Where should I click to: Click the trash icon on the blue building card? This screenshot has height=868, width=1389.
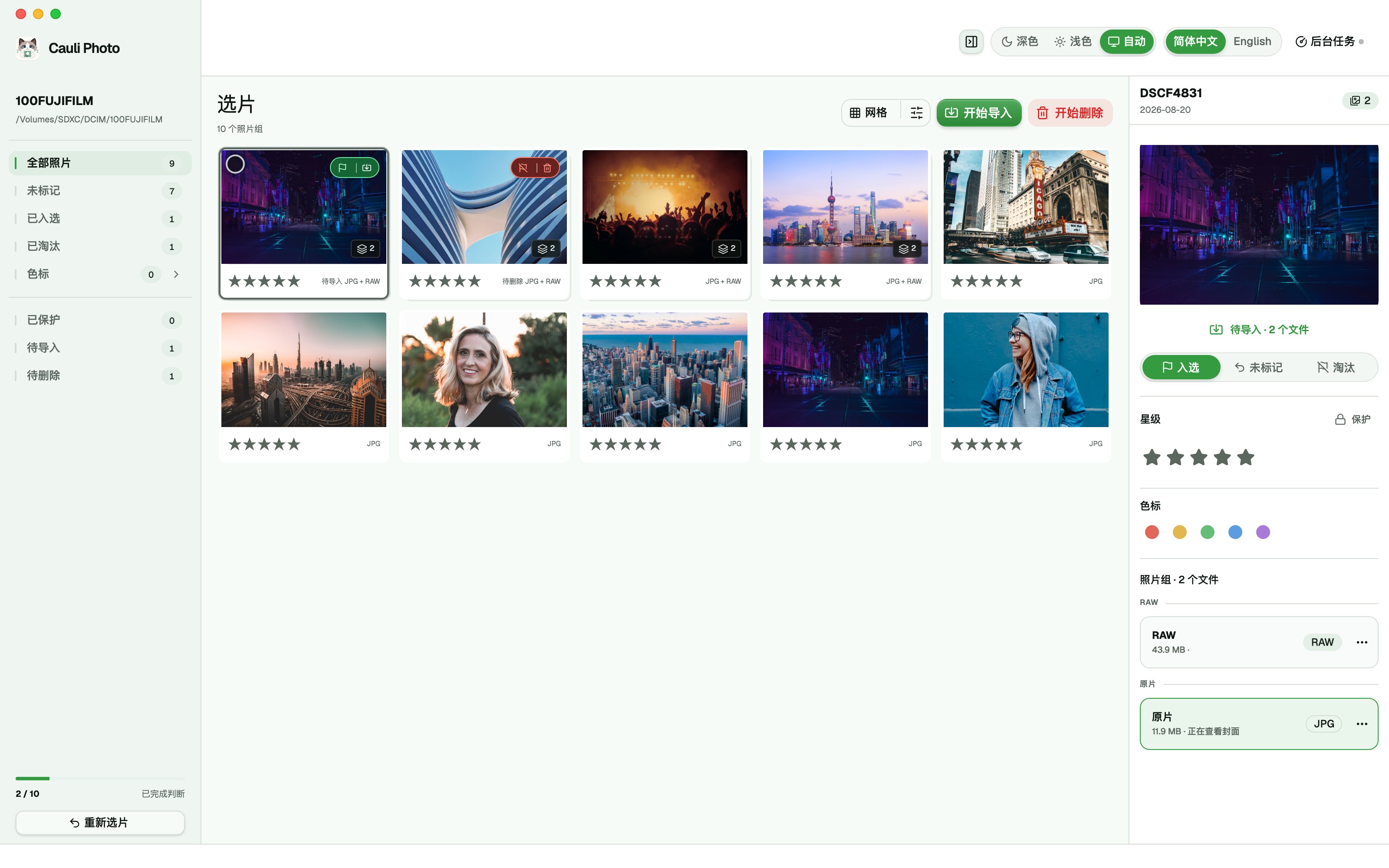(547, 168)
